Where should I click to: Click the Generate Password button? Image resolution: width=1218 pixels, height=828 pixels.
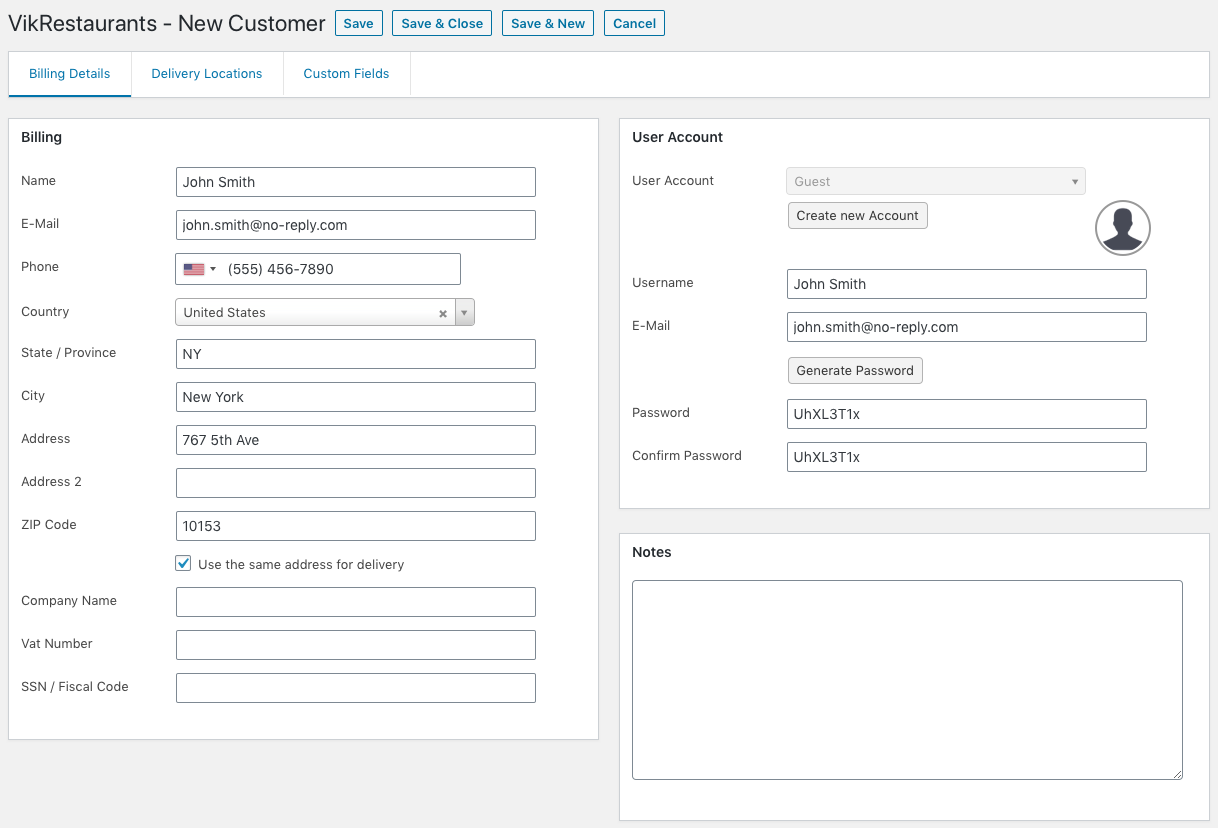[x=855, y=370]
